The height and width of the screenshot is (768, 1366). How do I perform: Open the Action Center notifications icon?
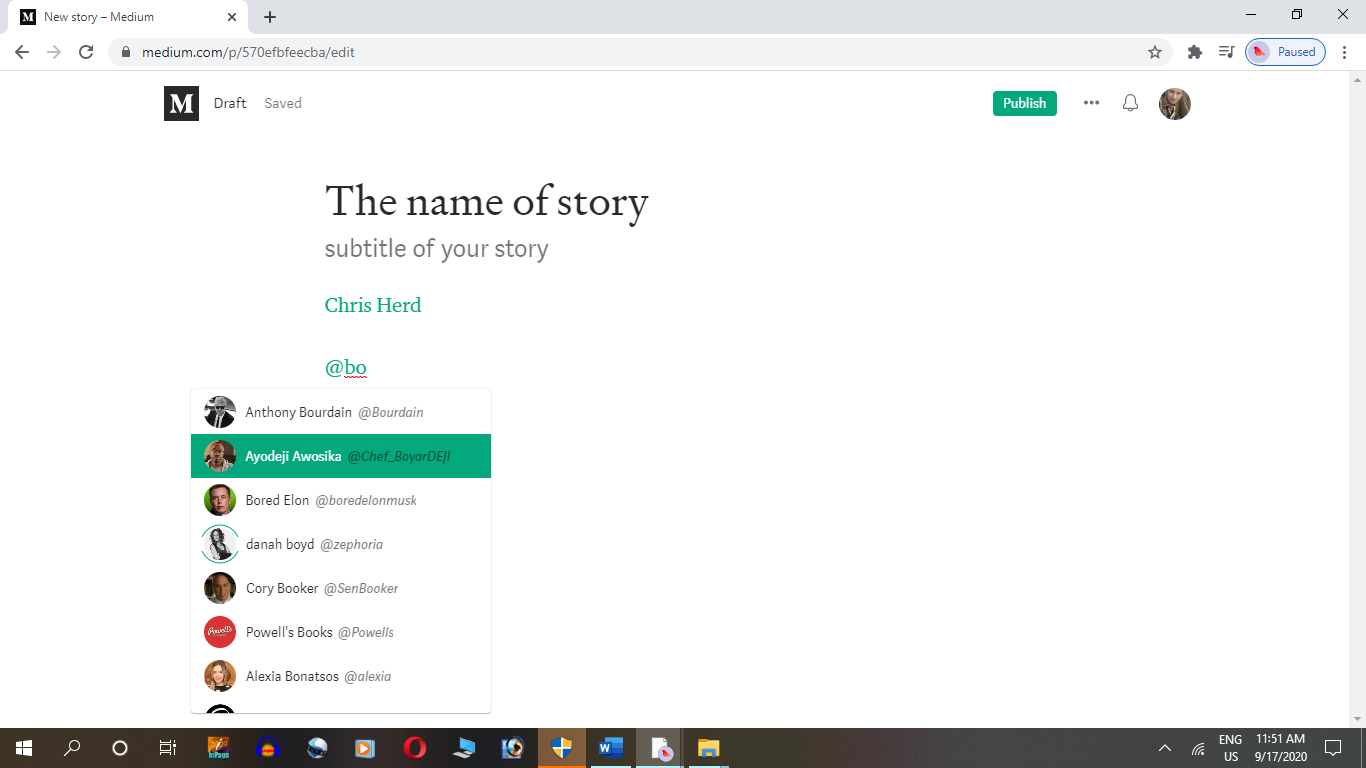1332,748
